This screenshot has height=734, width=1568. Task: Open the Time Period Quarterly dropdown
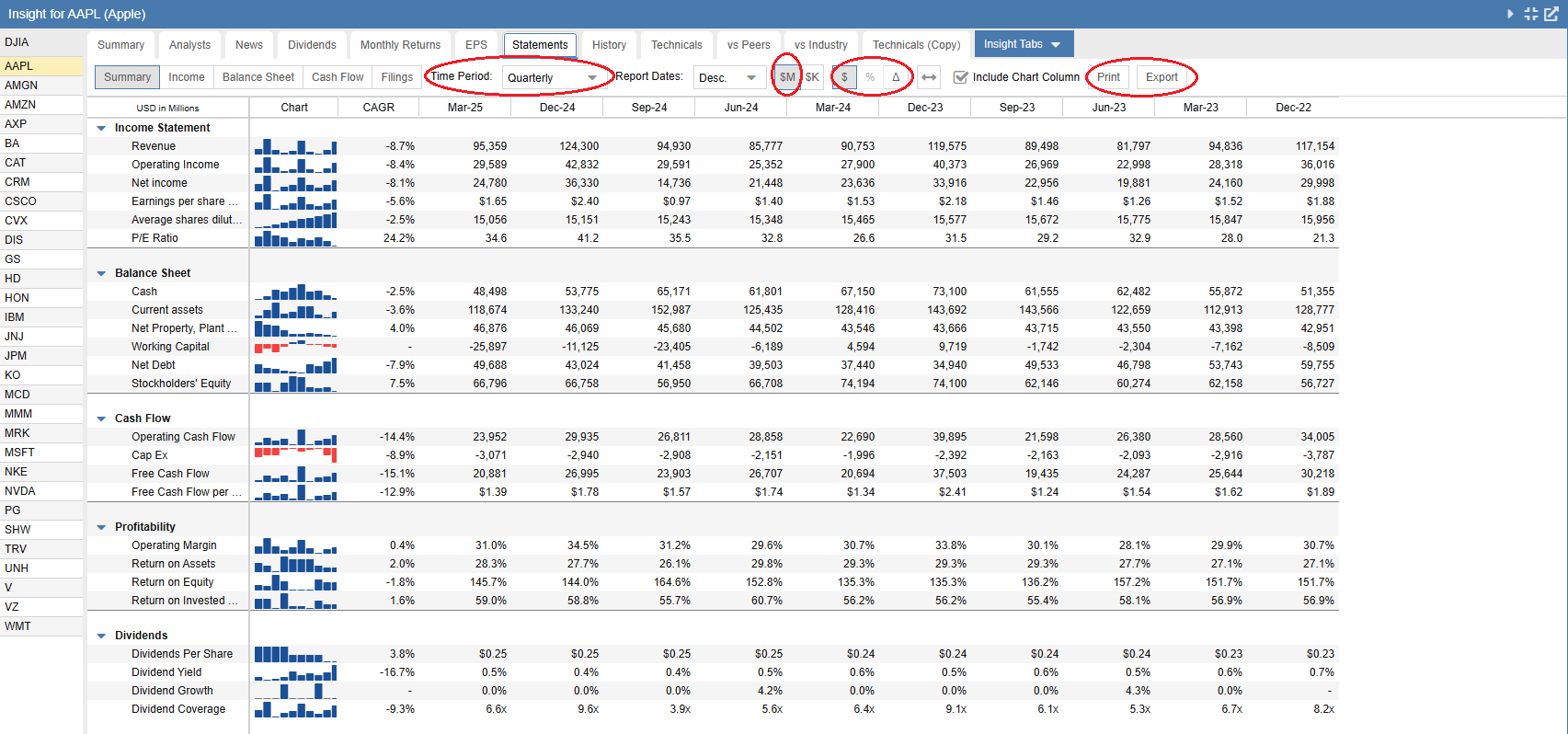point(554,77)
